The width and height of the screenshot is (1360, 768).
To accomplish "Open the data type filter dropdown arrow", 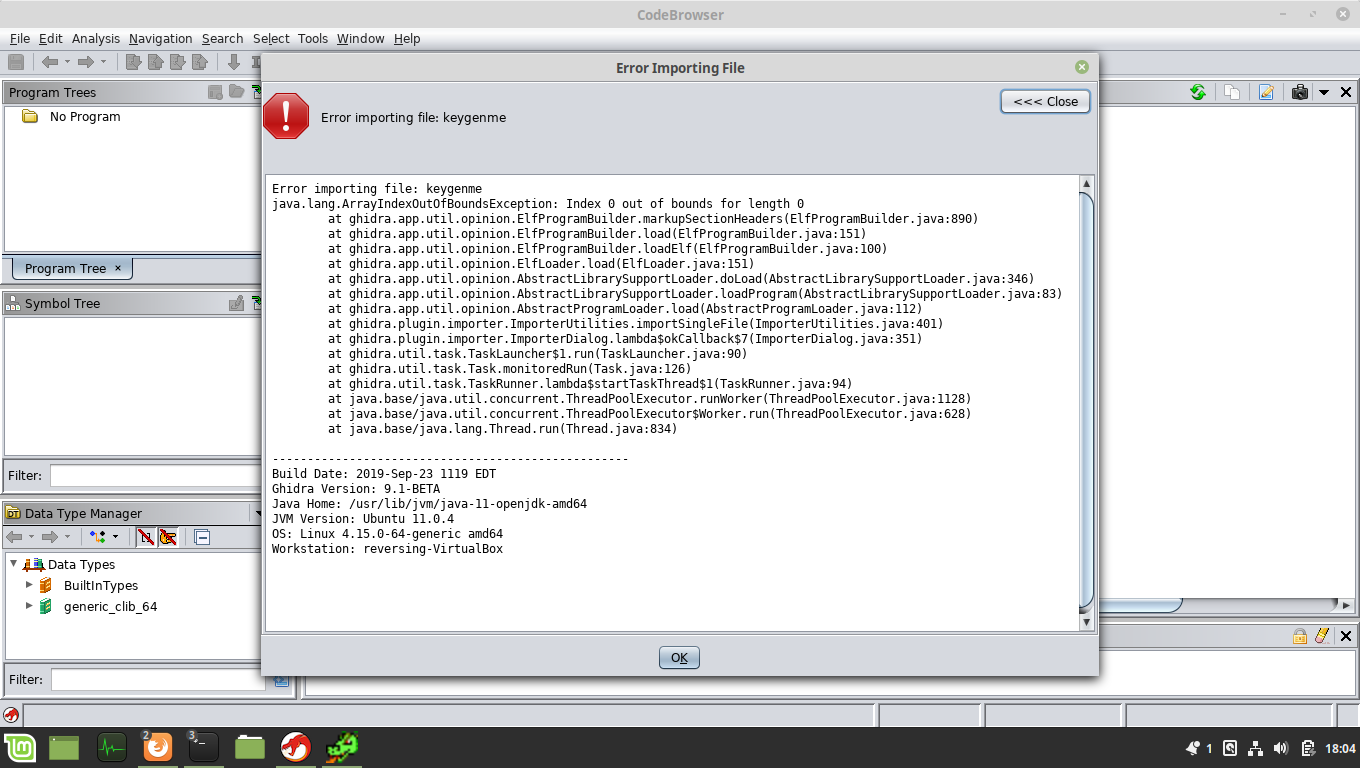I will coord(115,537).
